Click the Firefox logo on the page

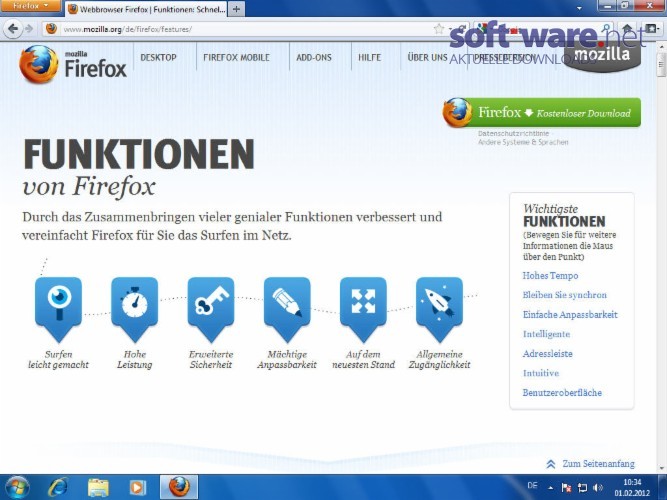coord(73,64)
